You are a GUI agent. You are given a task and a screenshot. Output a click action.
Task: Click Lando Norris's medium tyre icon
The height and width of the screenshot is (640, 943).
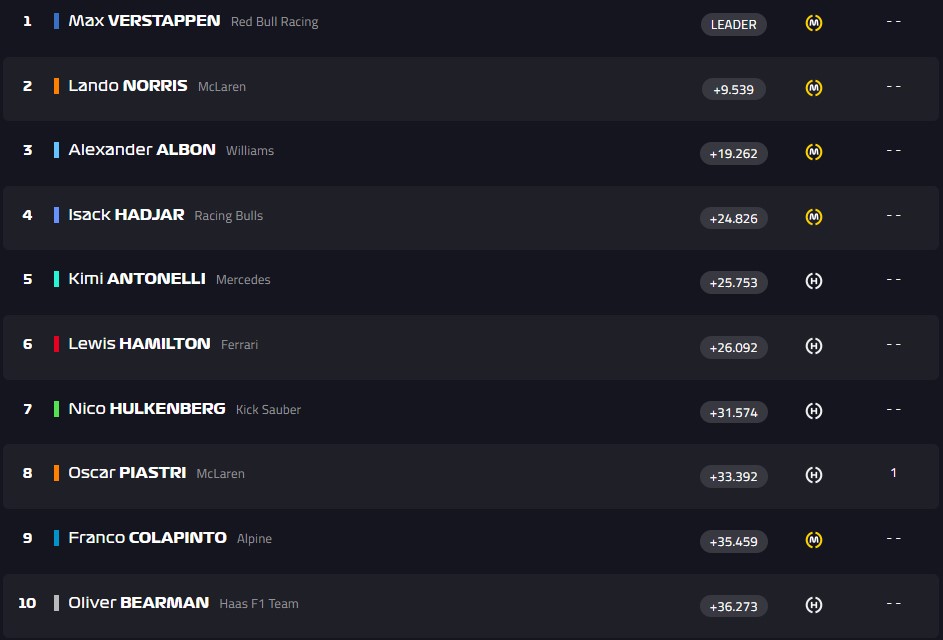coord(814,88)
